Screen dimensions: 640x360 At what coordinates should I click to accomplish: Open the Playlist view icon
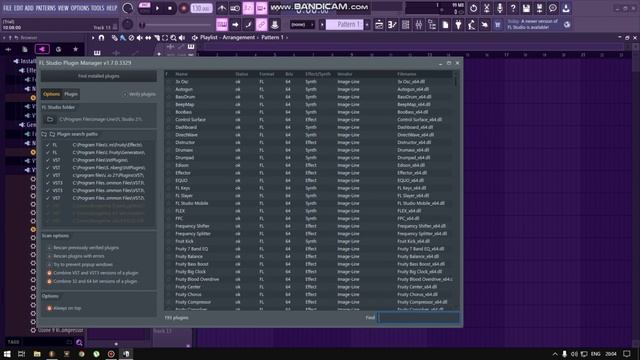coord(379,25)
